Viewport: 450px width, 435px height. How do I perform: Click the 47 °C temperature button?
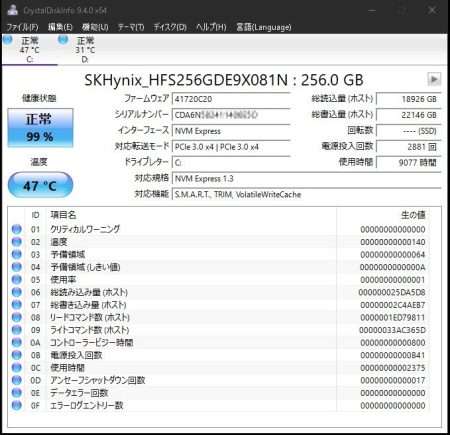coord(40,185)
